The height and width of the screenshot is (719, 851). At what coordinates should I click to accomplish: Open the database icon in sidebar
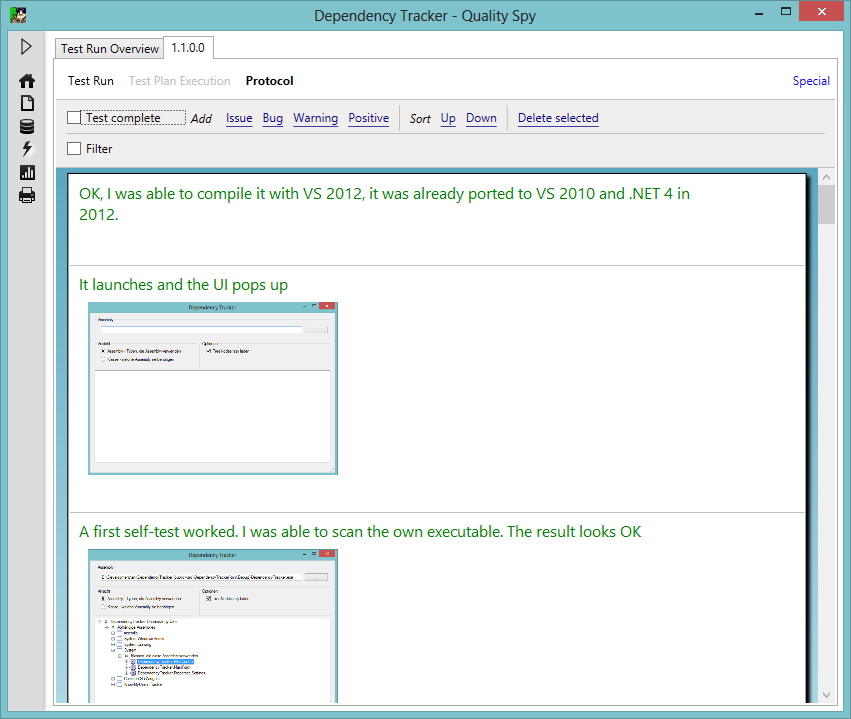(27, 126)
